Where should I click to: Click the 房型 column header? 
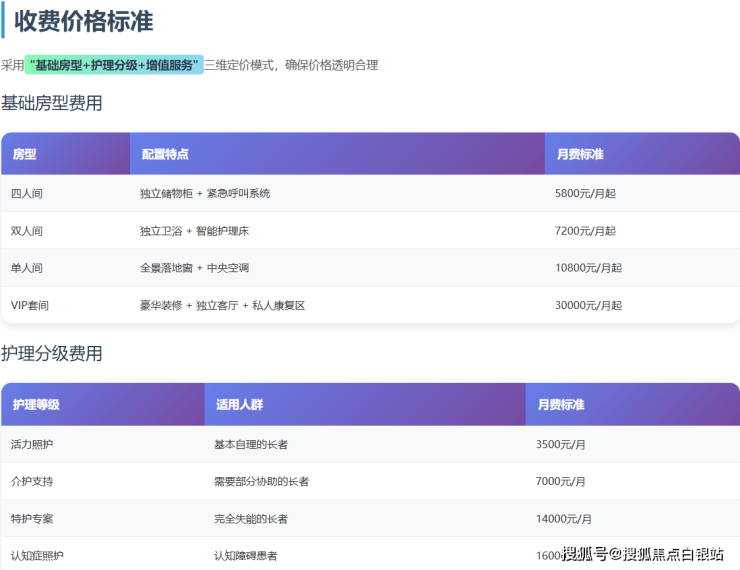click(25, 154)
